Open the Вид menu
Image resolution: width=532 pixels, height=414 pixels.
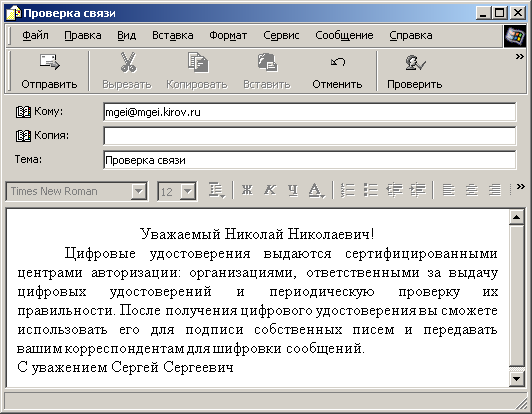127,35
